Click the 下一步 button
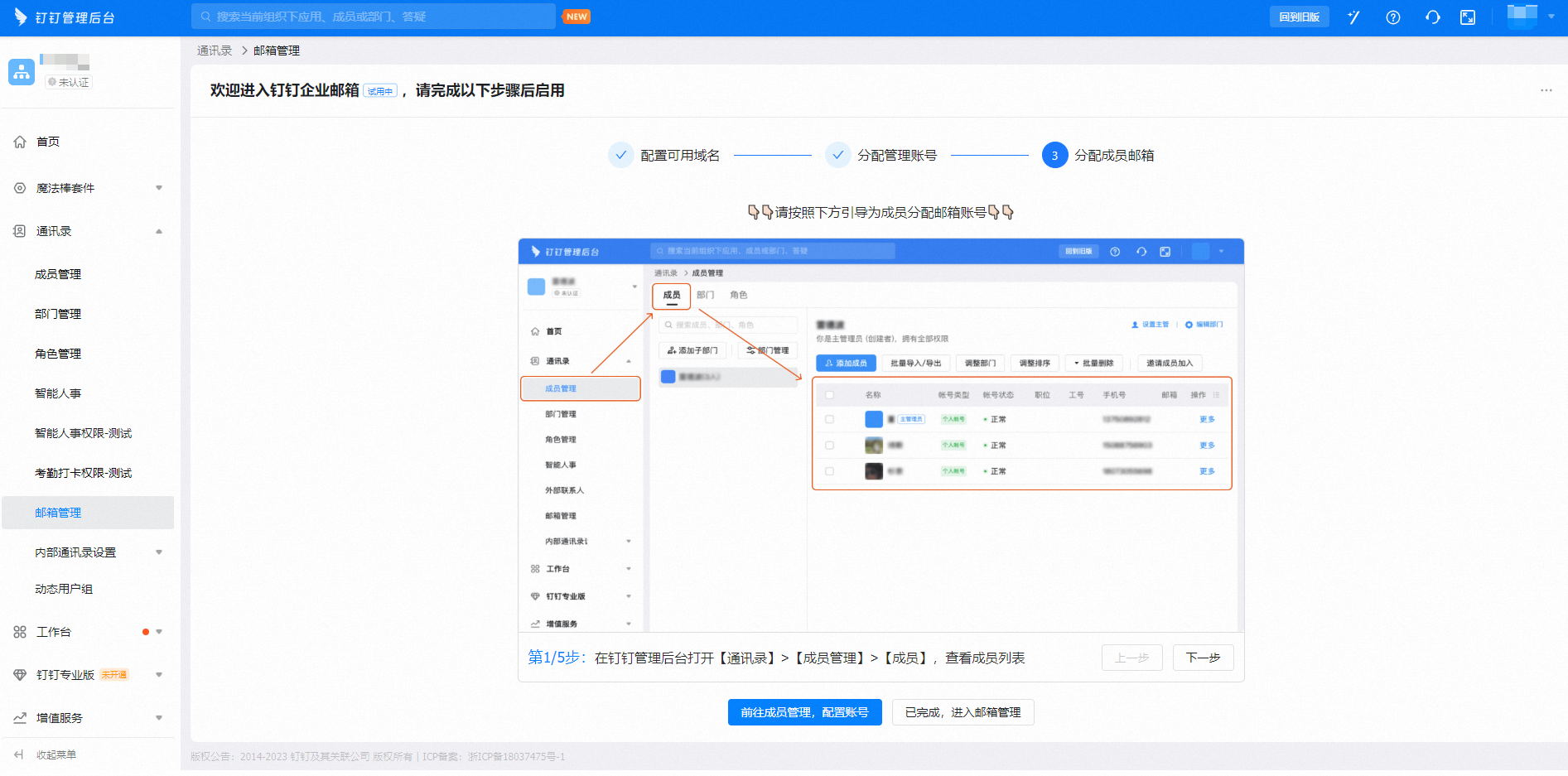The height and width of the screenshot is (776, 1568). 1204,658
